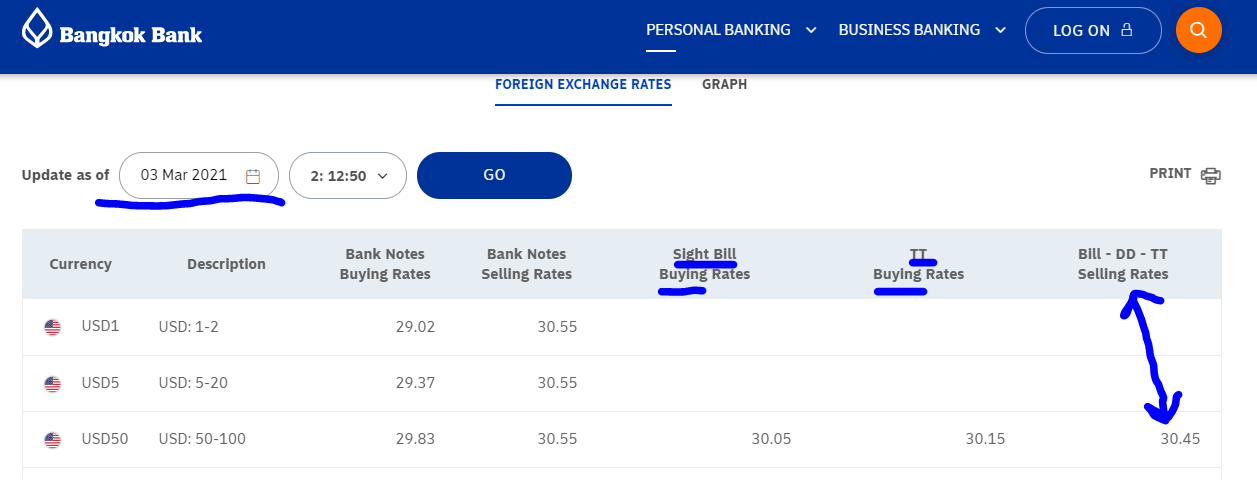Screen dimensions: 1257x480
Task: Open search with the orange magnifier button
Action: [1199, 30]
